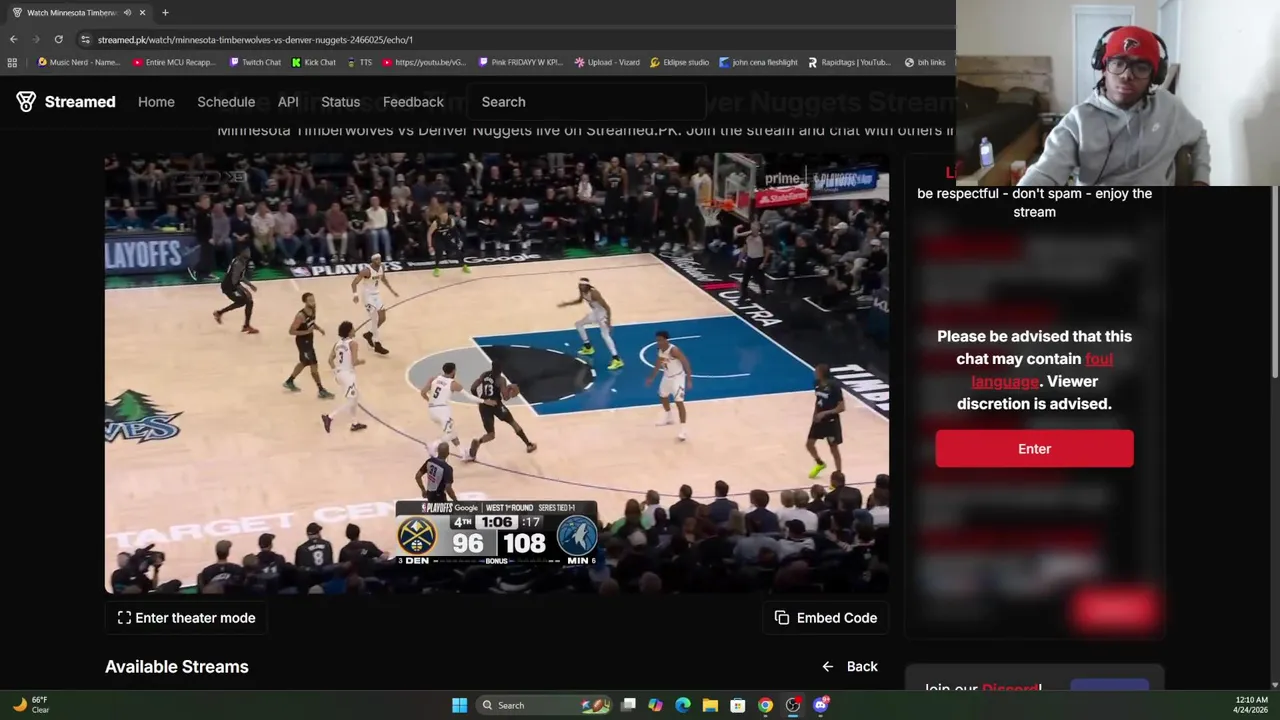1280x720 pixels.
Task: Open john cena fleshlight bookmark
Action: pos(758,62)
